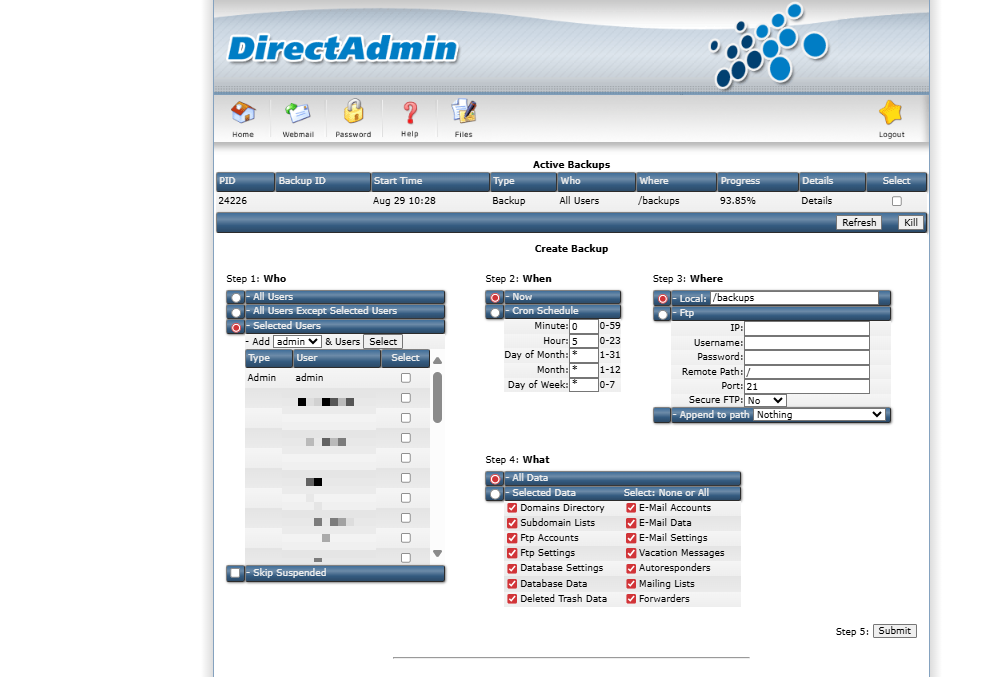Focus the Day of Month field
Screen dimensions: 994x677
pyautogui.click(x=583, y=355)
